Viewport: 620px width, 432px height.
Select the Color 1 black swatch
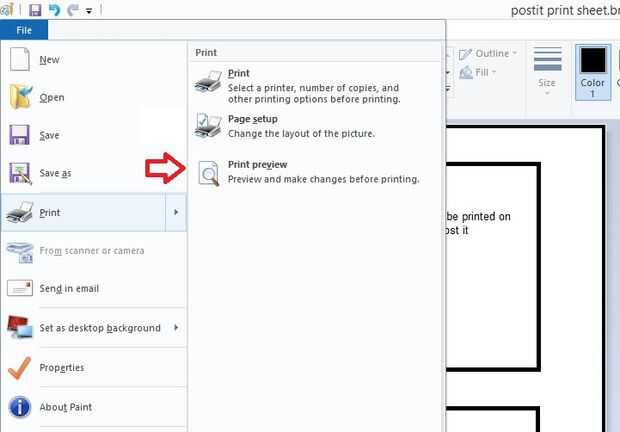tap(593, 72)
